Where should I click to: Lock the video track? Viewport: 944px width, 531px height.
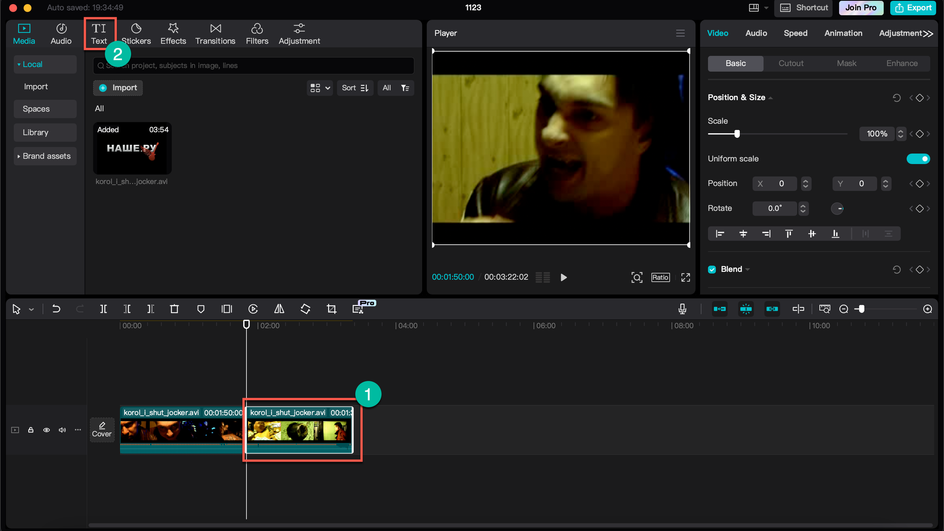click(x=31, y=430)
